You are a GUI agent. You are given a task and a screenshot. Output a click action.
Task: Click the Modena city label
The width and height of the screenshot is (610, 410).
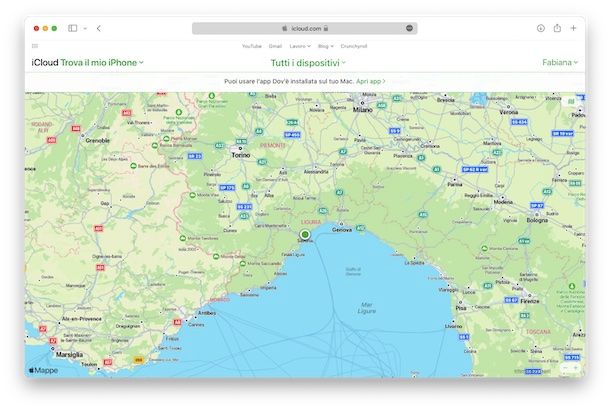pyautogui.click(x=503, y=202)
